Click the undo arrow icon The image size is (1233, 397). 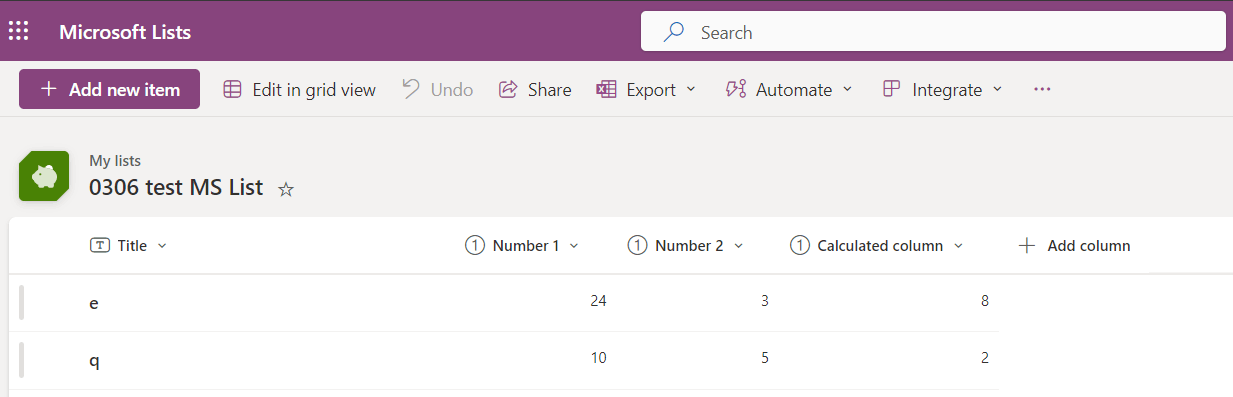pos(411,89)
